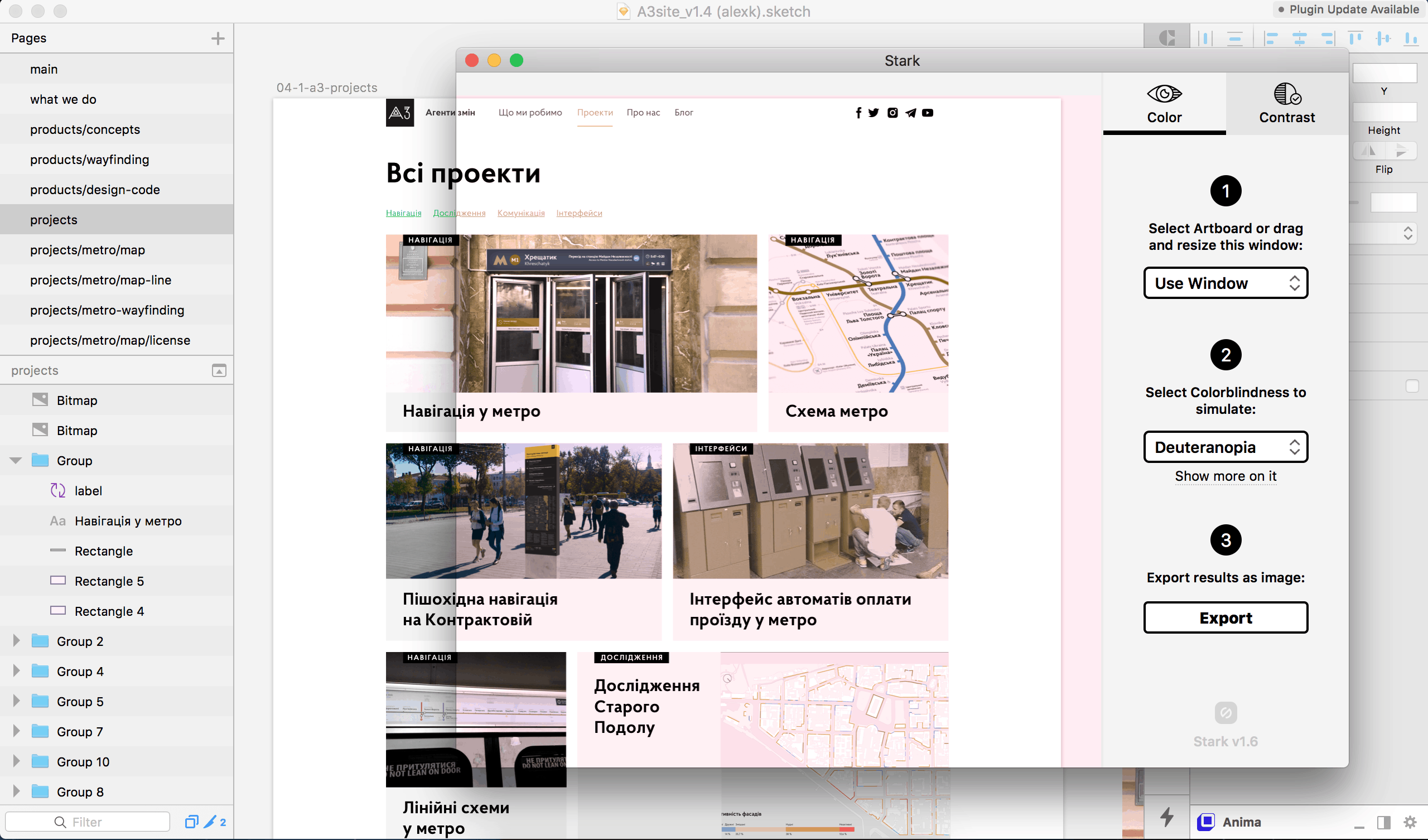1428x840 pixels.
Task: Select the Rectangle 5 layer
Action: (x=117, y=581)
